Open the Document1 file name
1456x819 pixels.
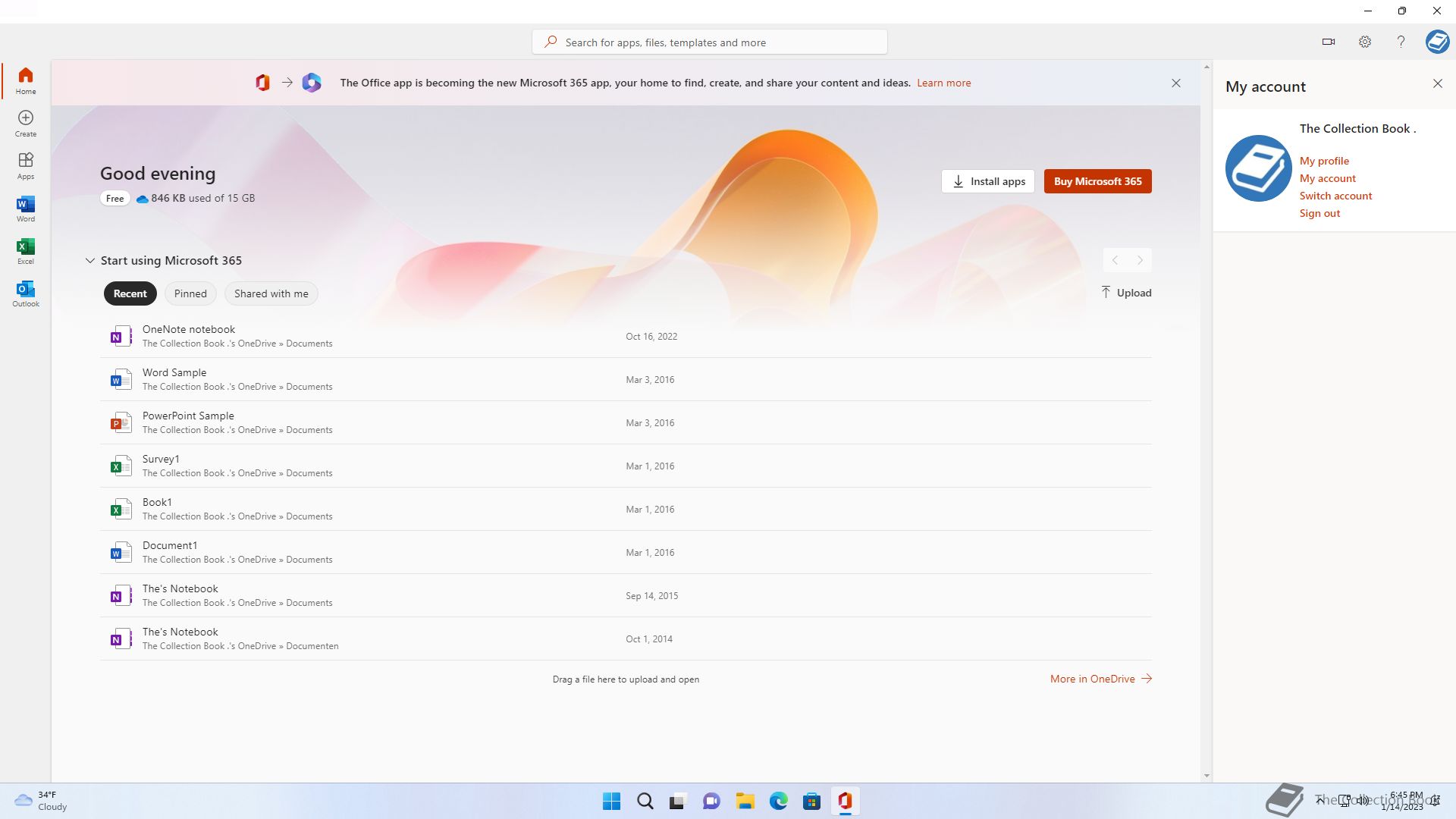pos(170,545)
